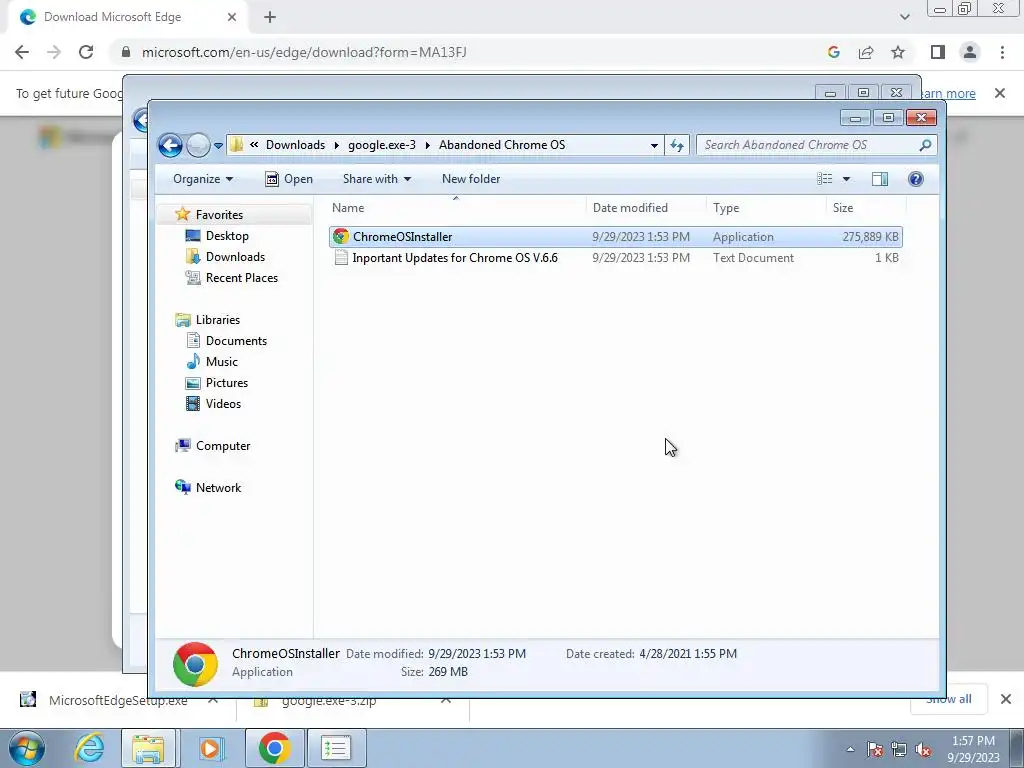Viewport: 1024px width, 768px height.
Task: Open Chrome tab search chevron
Action: pyautogui.click(x=904, y=17)
